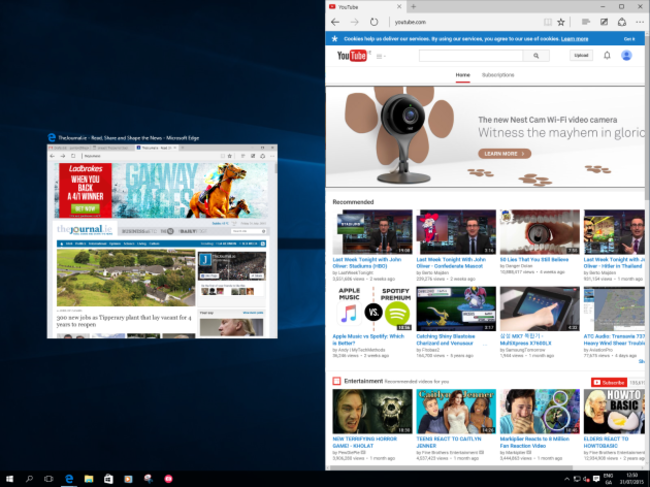Make a Web Note in Edge

pyautogui.click(x=604, y=22)
